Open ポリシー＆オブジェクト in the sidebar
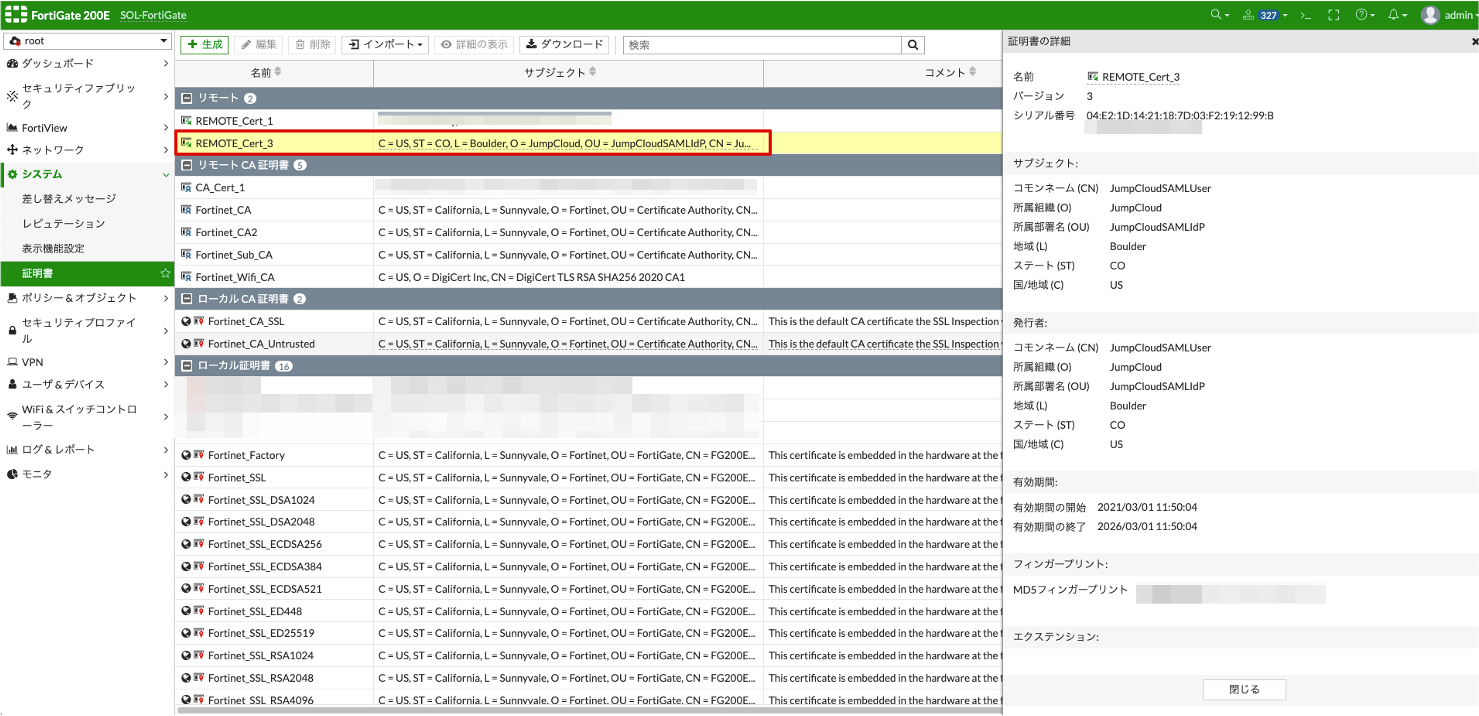Viewport: 1479px width, 716px height. point(80,298)
